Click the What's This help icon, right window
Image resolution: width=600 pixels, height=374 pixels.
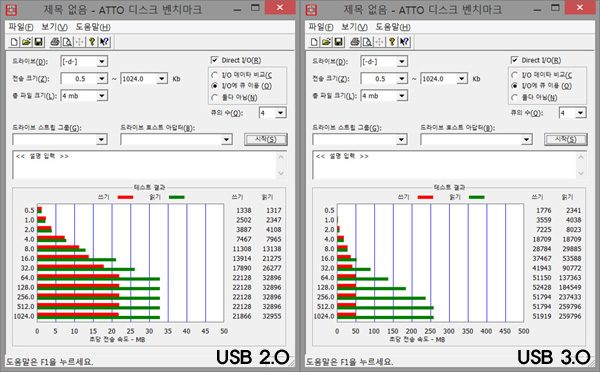click(x=404, y=42)
